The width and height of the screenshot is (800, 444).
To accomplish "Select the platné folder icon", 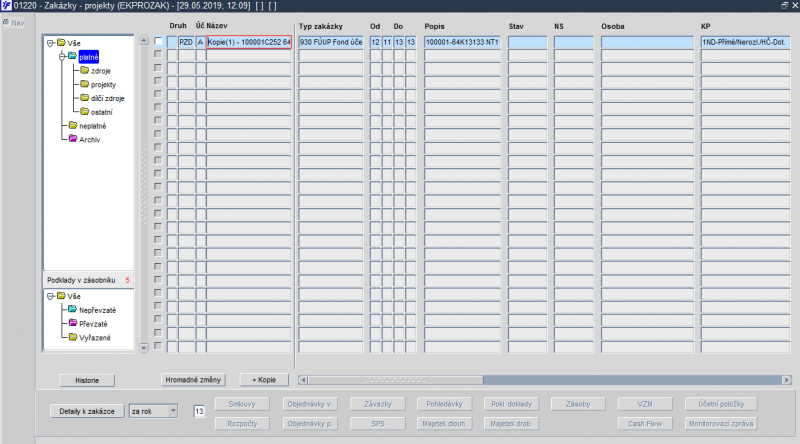I will coord(72,57).
